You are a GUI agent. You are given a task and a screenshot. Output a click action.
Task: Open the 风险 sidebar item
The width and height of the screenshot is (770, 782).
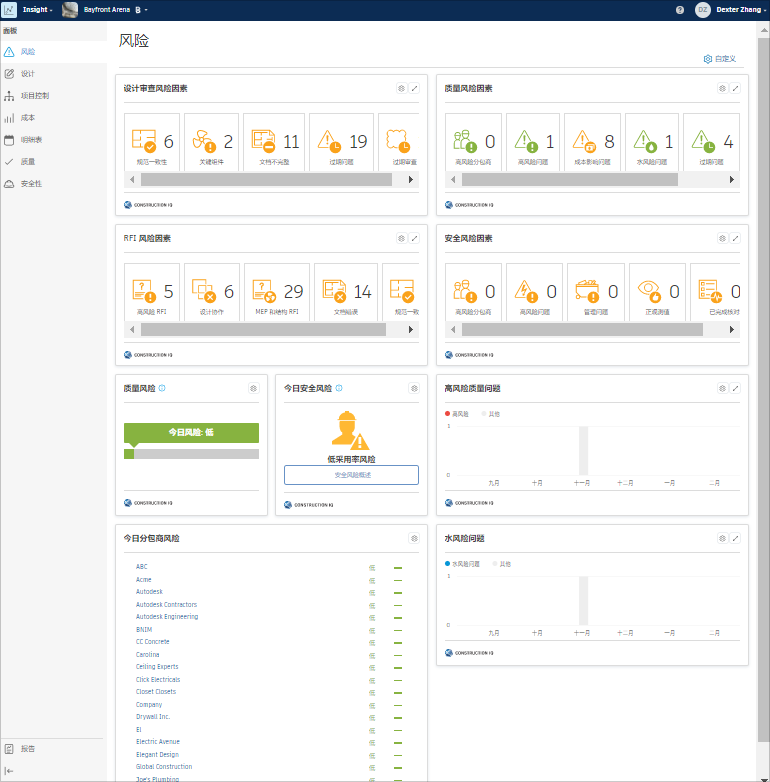point(53,52)
